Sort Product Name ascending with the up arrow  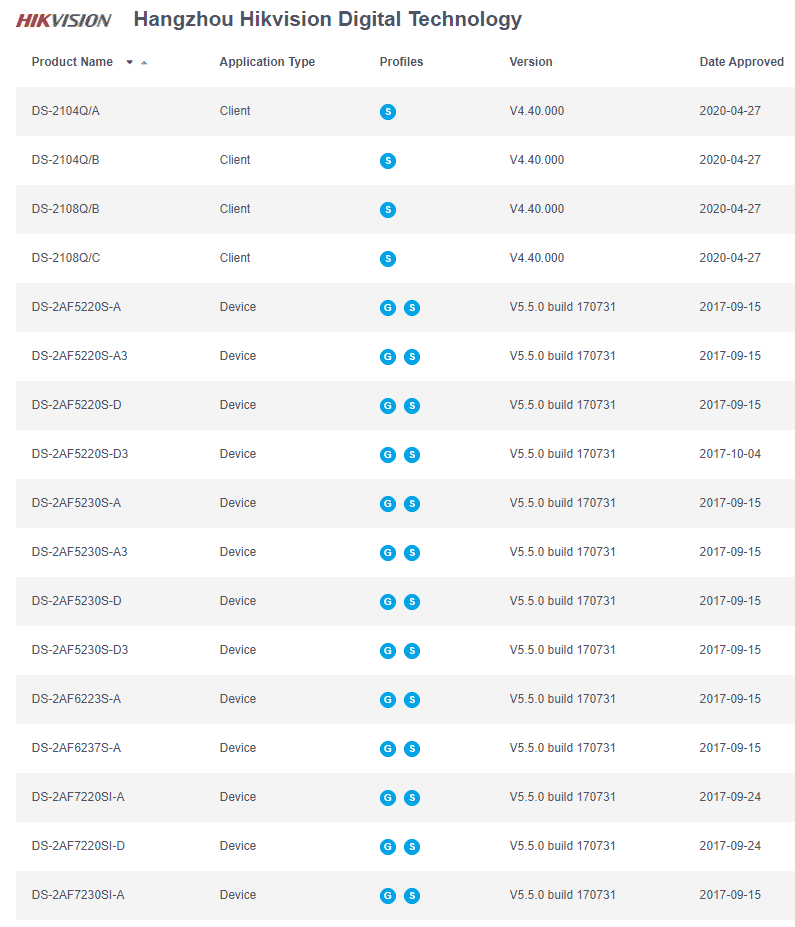pyautogui.click(x=144, y=62)
